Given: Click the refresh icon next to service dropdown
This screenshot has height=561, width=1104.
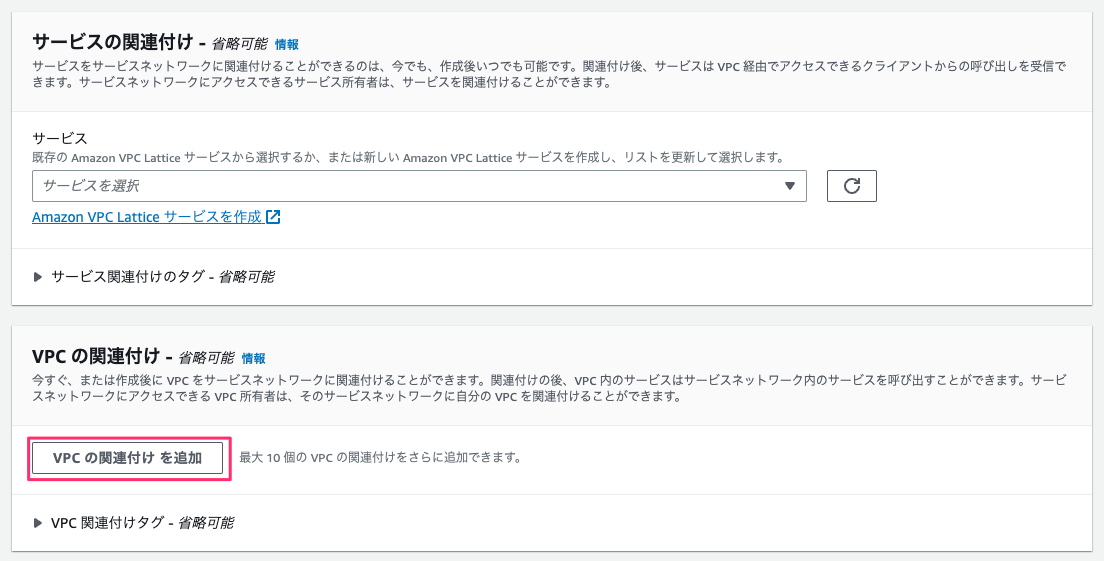Looking at the screenshot, I should pos(851,186).
